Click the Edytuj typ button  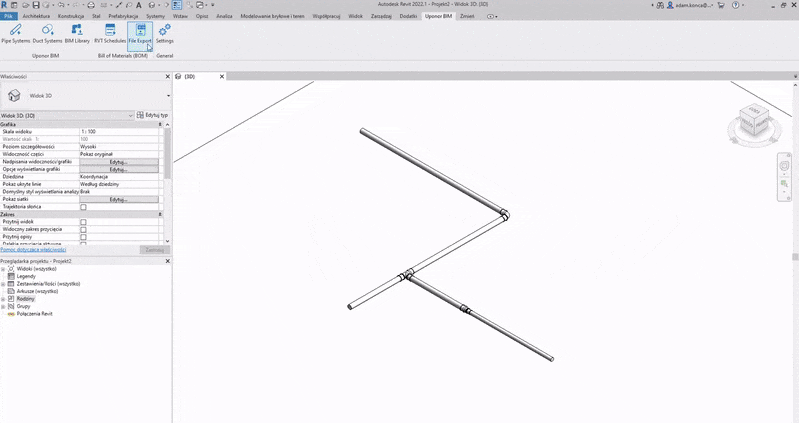pos(152,115)
